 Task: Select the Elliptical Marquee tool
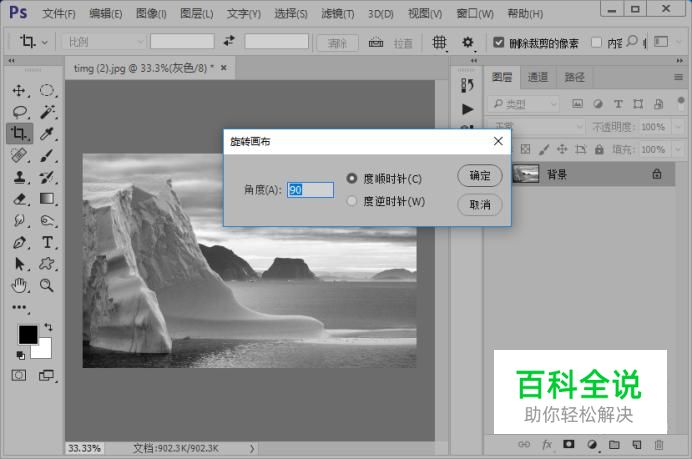coord(47,90)
